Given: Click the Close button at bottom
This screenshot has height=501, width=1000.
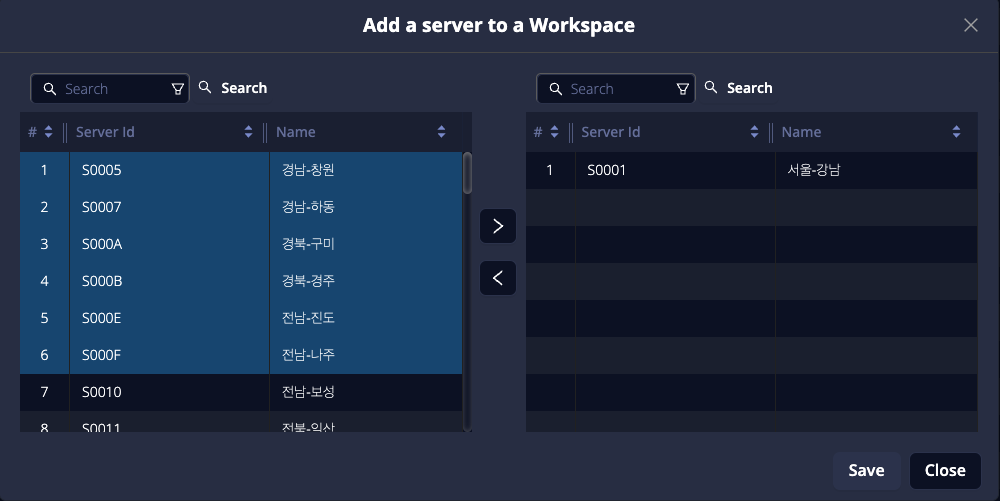Looking at the screenshot, I should (944, 470).
